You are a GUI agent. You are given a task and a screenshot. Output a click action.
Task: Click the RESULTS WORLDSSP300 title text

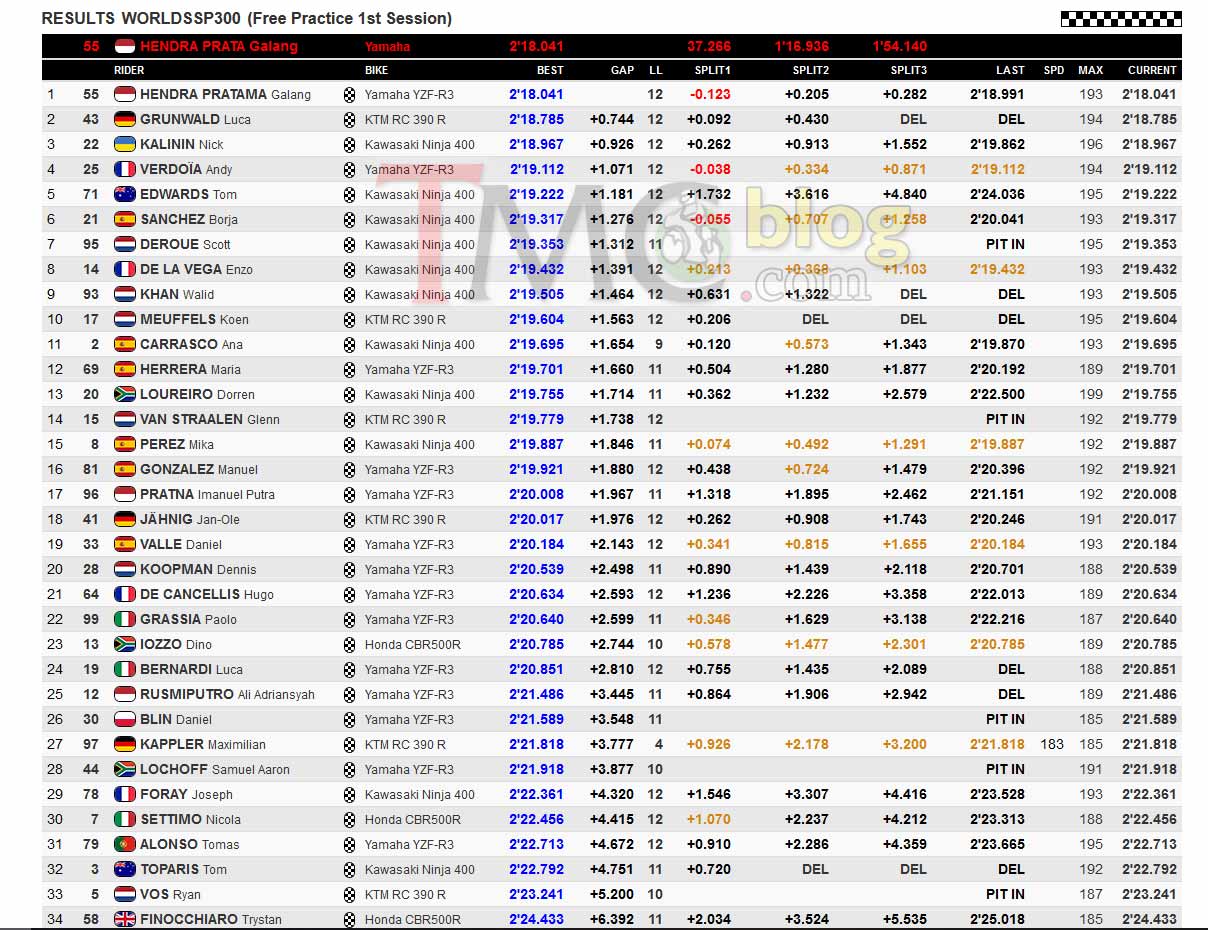(247, 18)
